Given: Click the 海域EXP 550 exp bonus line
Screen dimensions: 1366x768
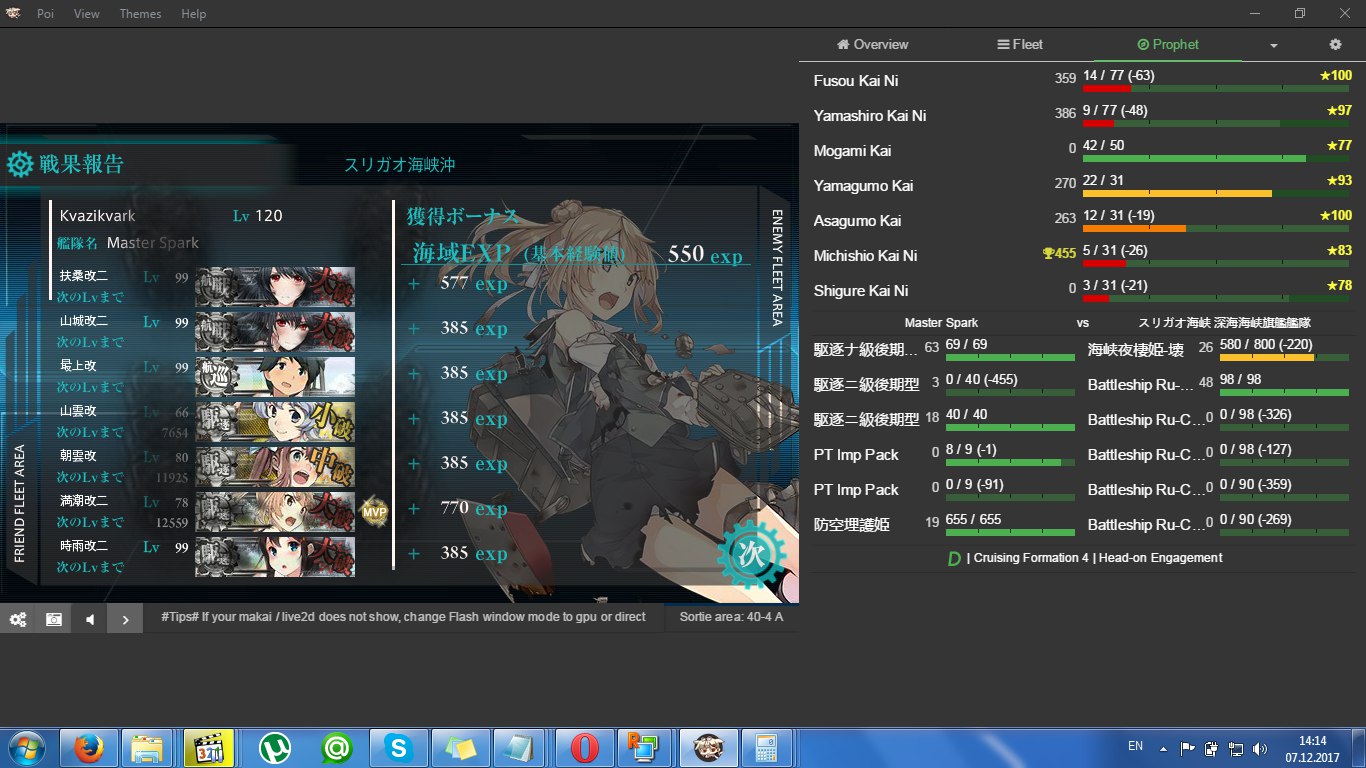Looking at the screenshot, I should pyautogui.click(x=577, y=253).
